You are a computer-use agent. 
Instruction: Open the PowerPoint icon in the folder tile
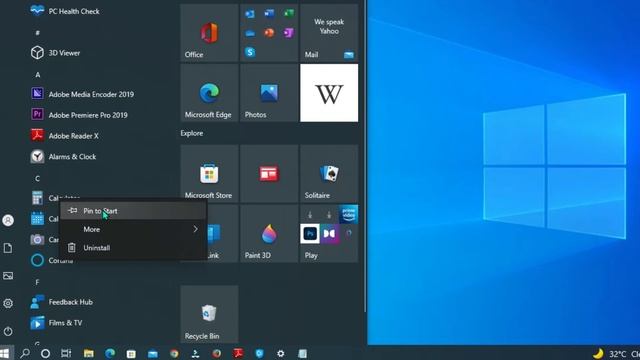pos(269,33)
